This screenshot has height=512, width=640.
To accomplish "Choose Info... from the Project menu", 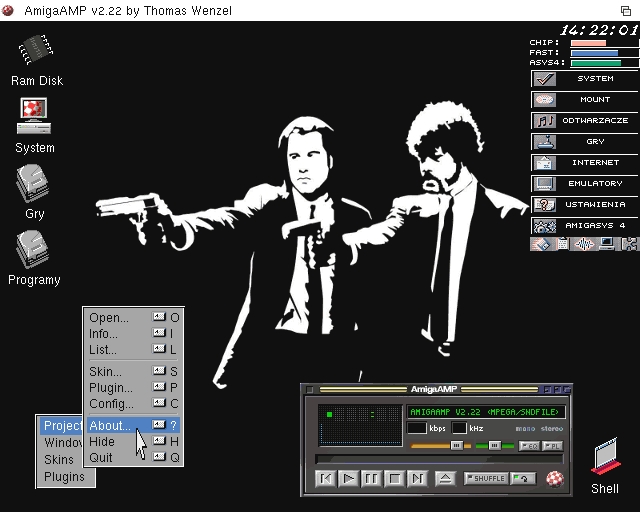I will point(133,334).
